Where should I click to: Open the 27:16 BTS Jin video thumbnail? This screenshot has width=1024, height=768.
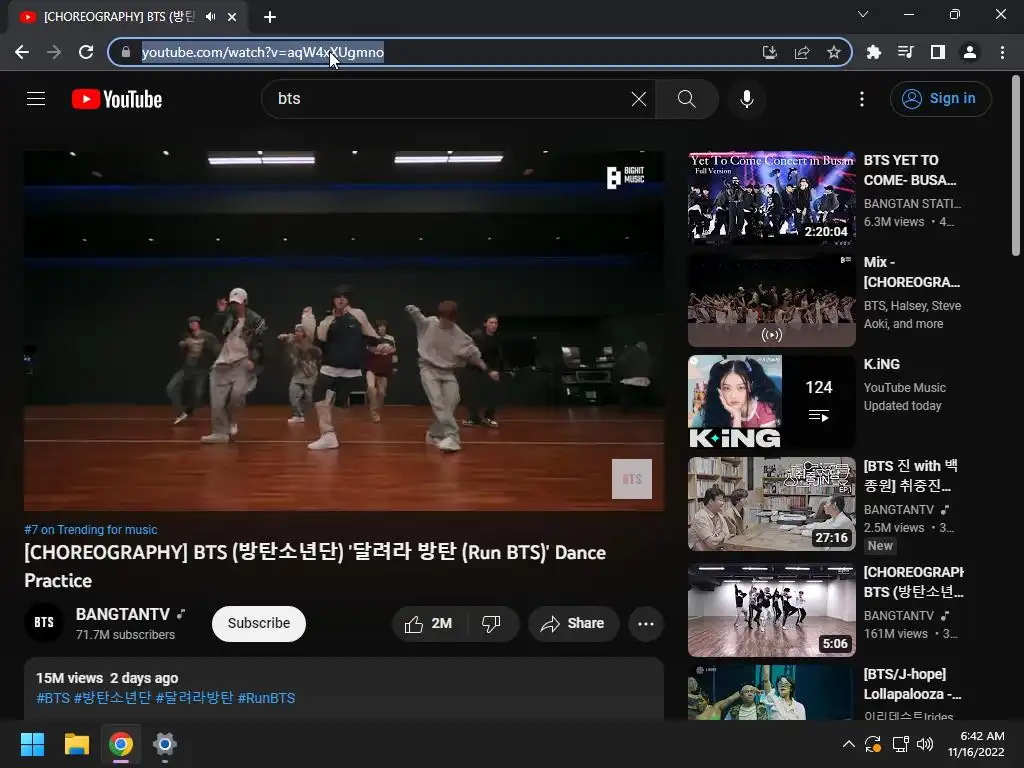(x=771, y=504)
